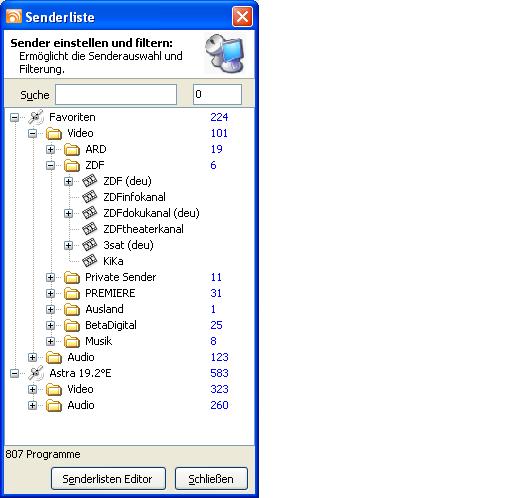Expand the 3sat (deu) channel entry
The image size is (512, 498).
[69, 245]
